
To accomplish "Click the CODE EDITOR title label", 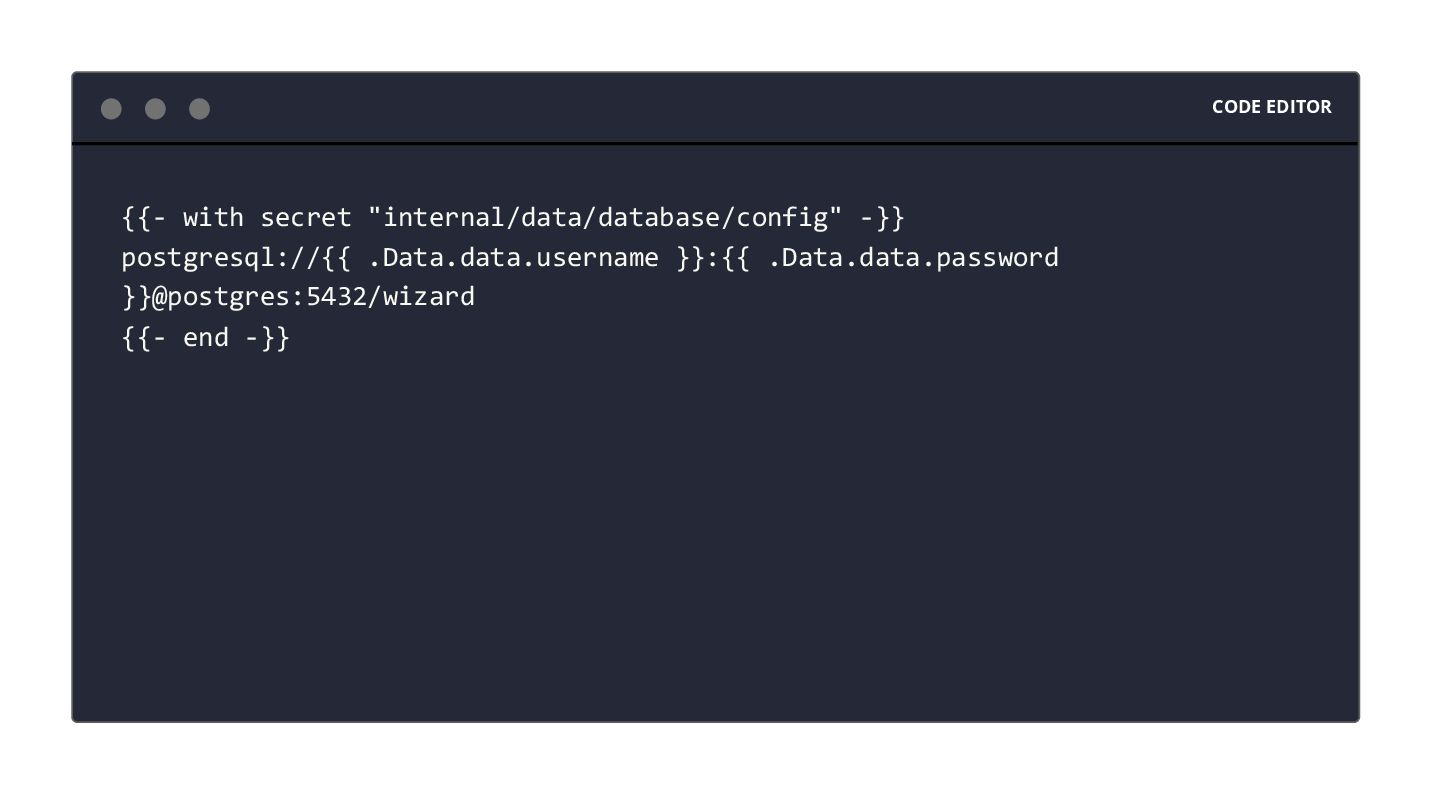I will (x=1271, y=107).
